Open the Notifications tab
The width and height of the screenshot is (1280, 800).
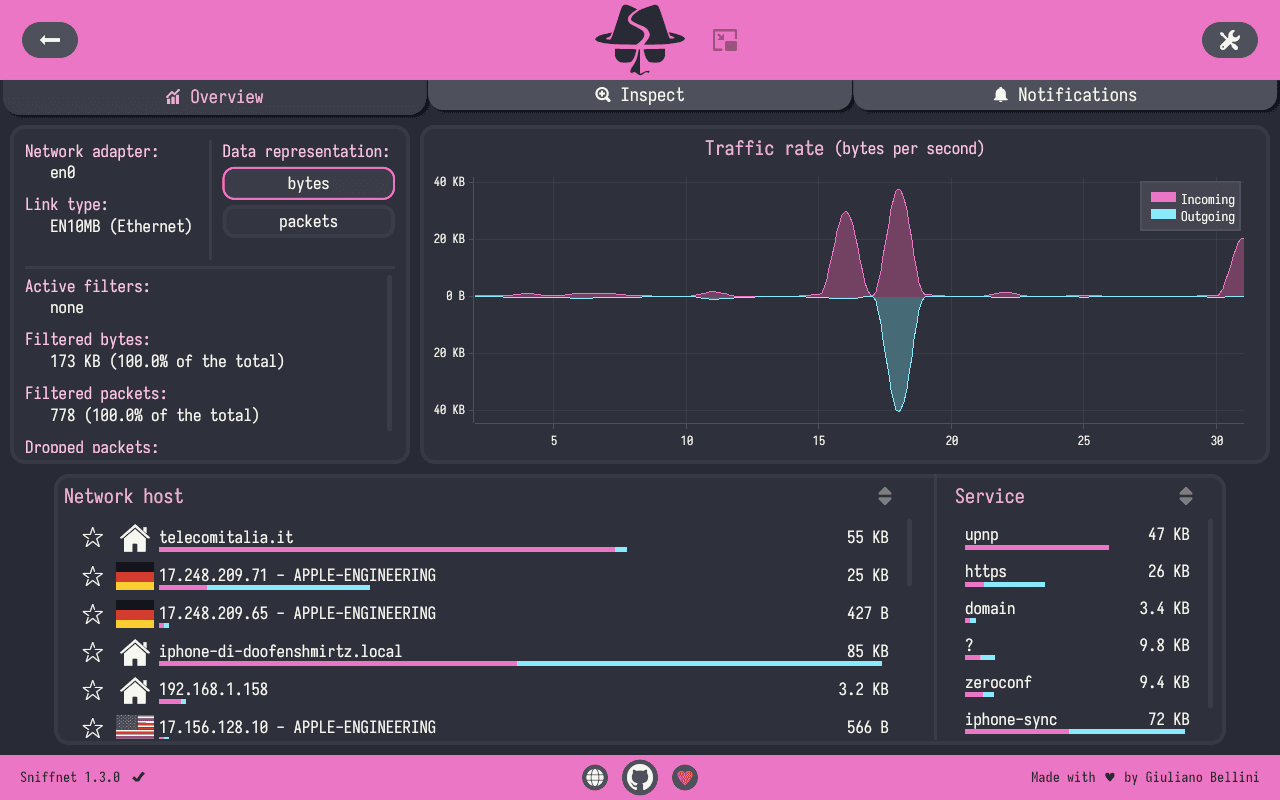tap(1064, 94)
